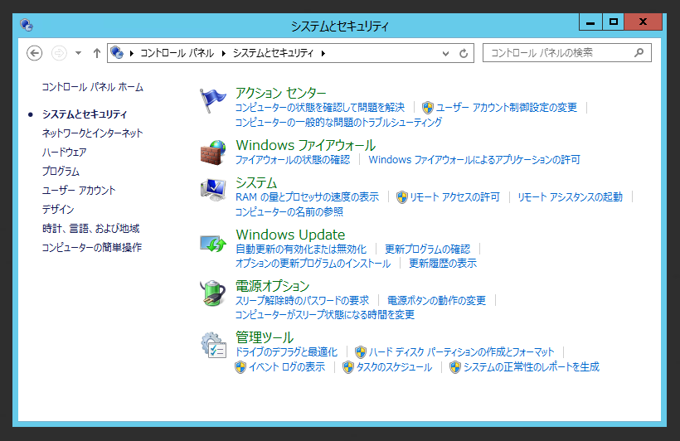Go up one level with up arrow
This screenshot has width=680, height=441.
click(97, 53)
